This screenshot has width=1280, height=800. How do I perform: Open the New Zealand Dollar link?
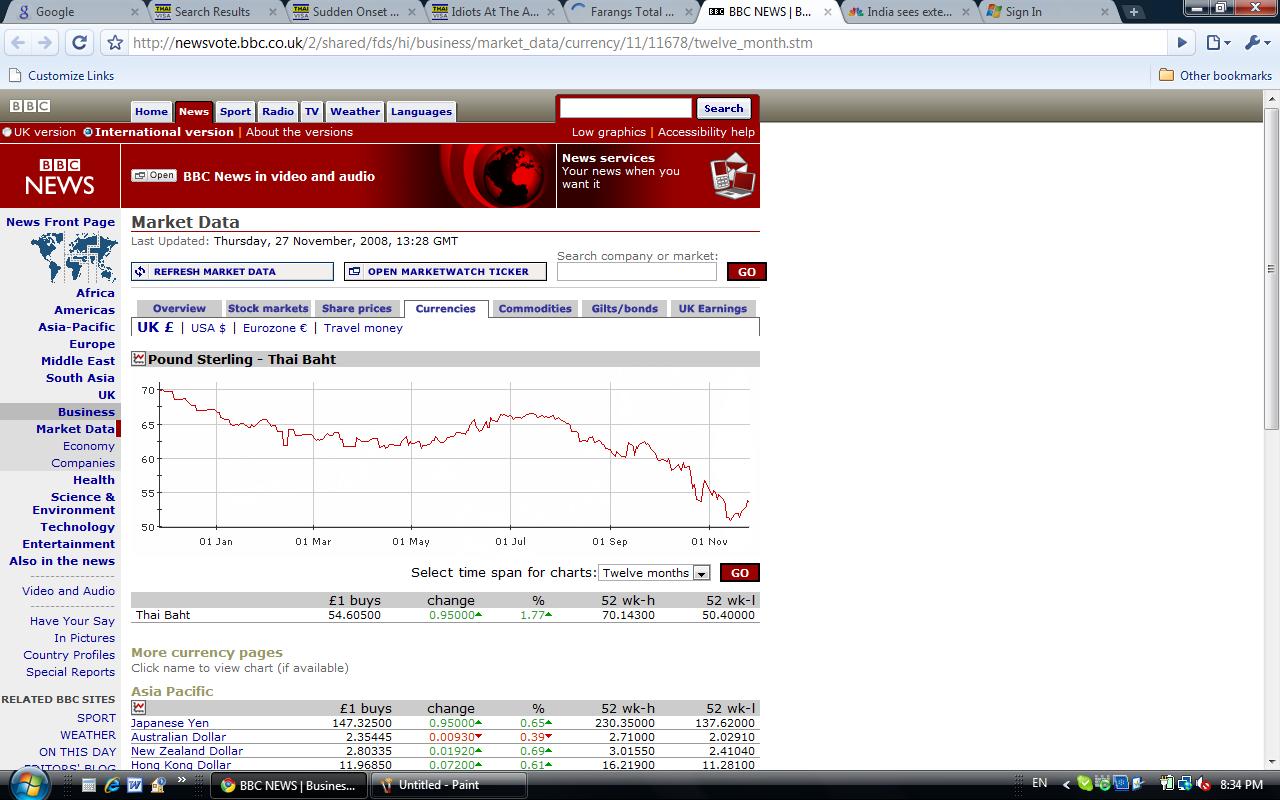[187, 751]
